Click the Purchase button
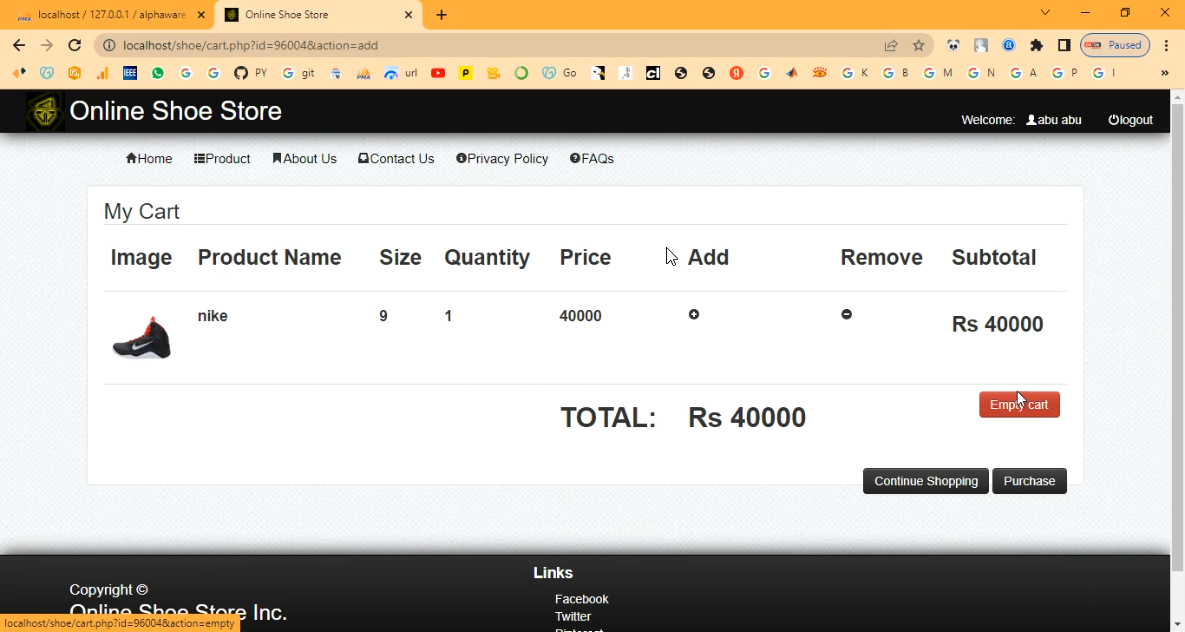 pos(1029,481)
